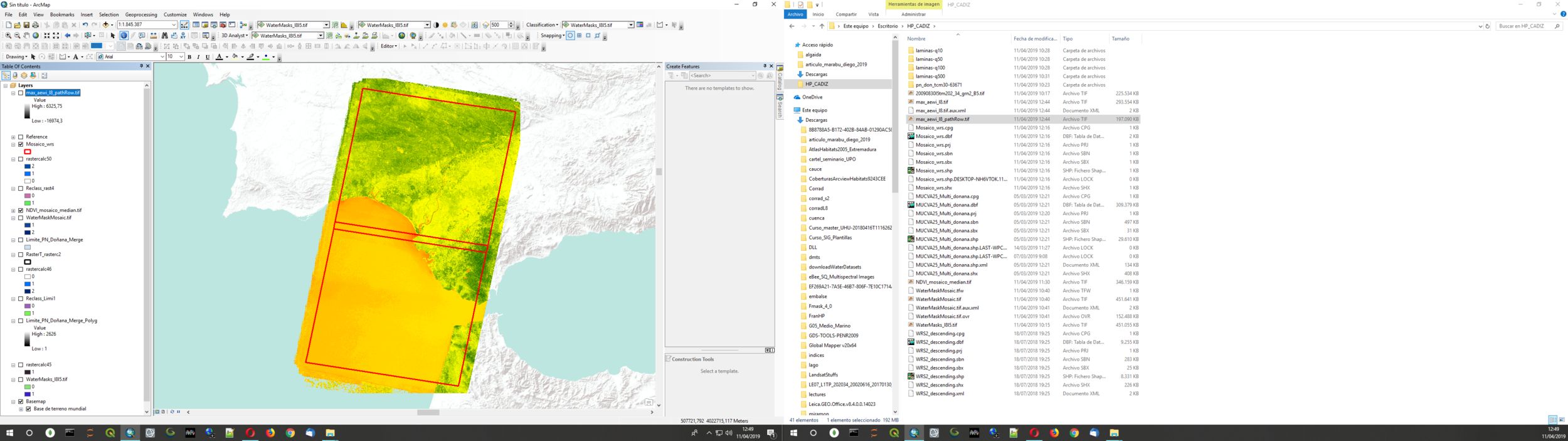Click the Go To XY tool
The height and width of the screenshot is (441, 1568).
pos(183,36)
